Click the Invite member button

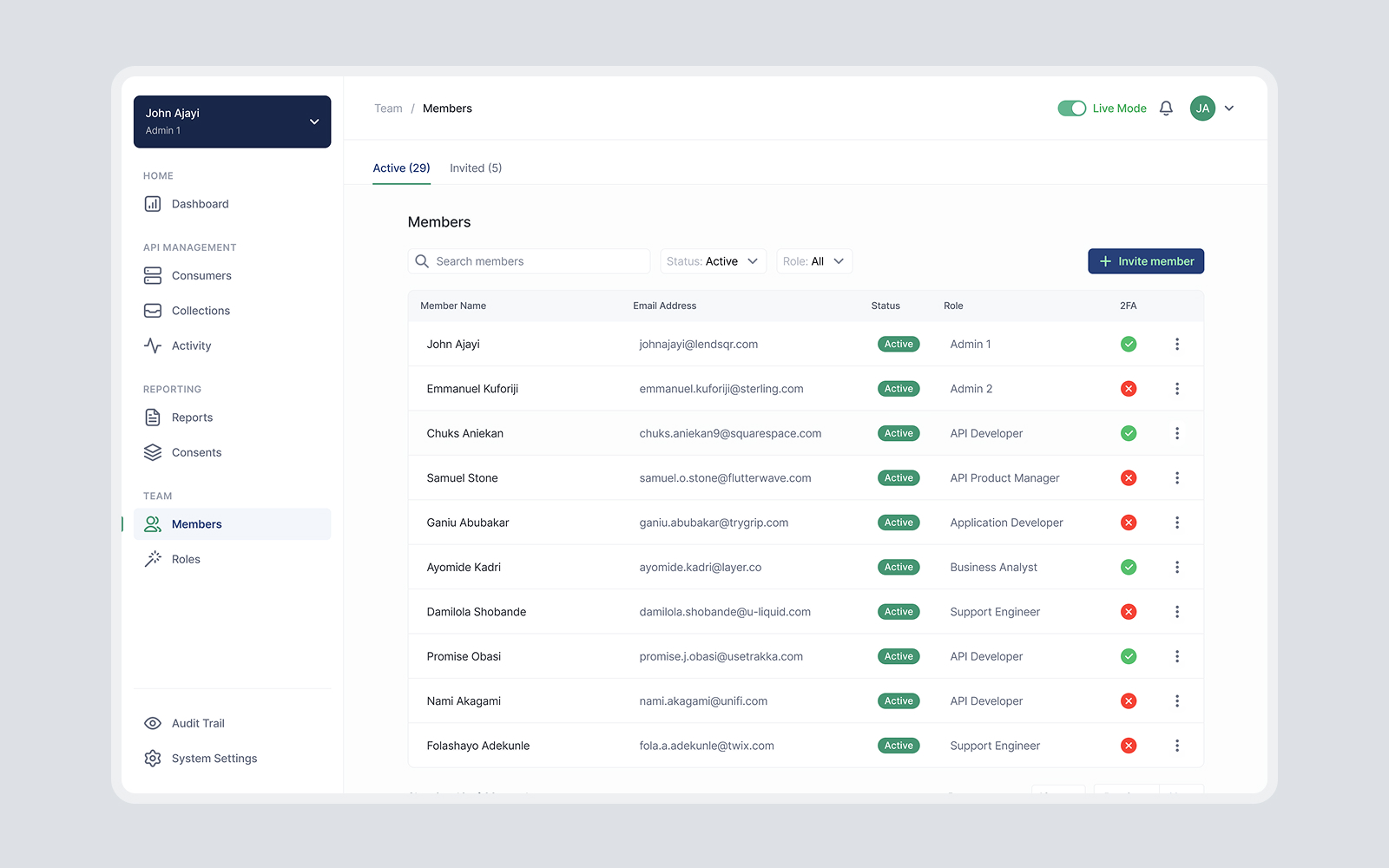coord(1146,260)
